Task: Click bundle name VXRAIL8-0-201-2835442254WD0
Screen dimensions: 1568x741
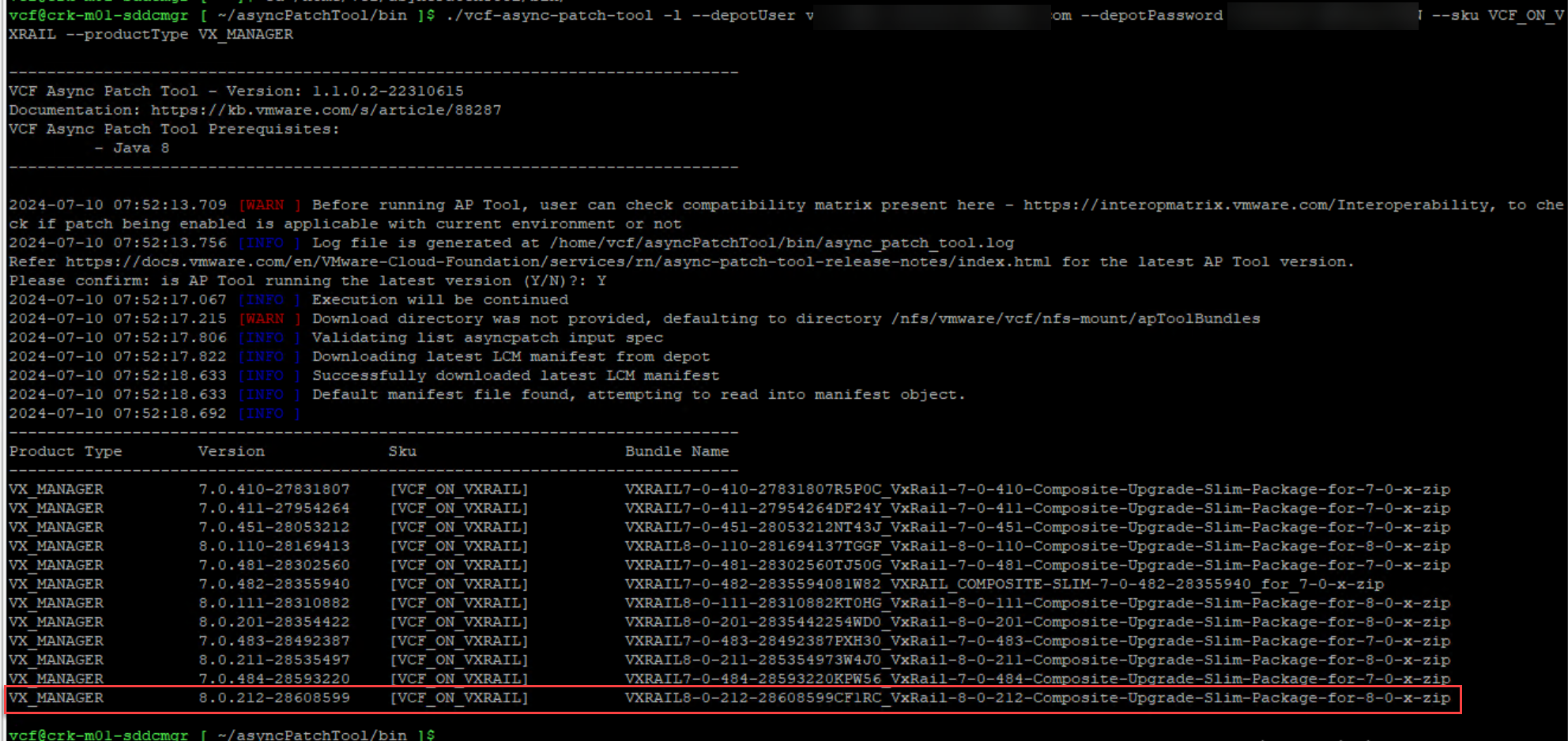Action: tap(1038, 622)
